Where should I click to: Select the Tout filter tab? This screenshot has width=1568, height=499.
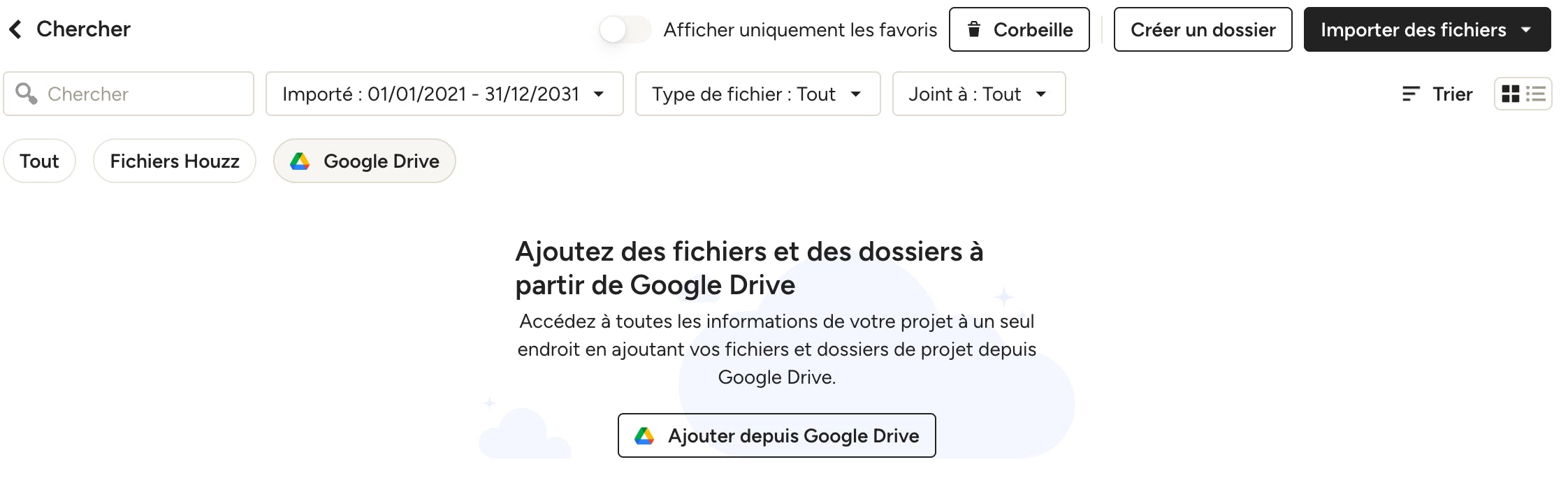point(39,161)
